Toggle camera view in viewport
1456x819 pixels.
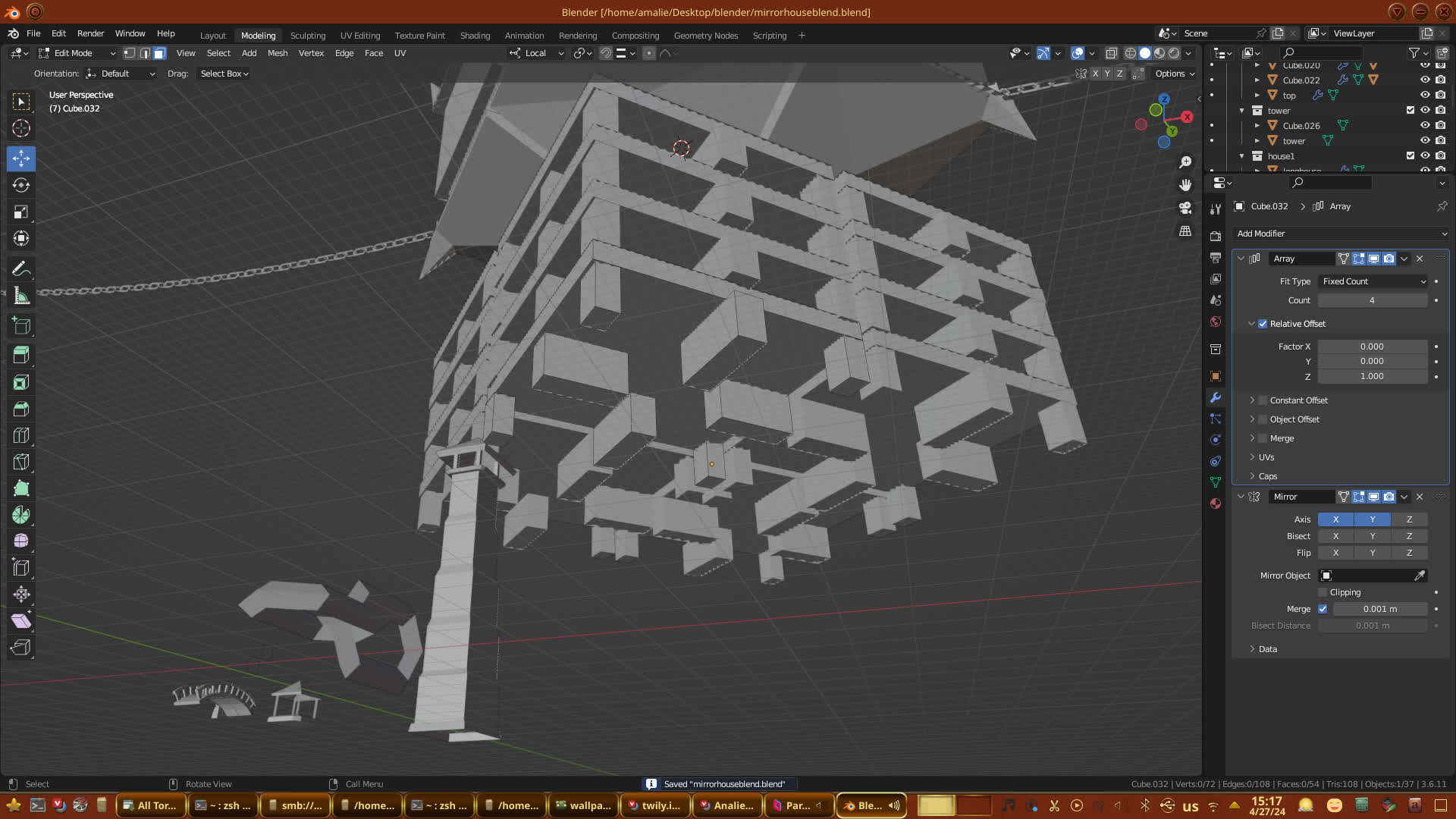(1185, 208)
